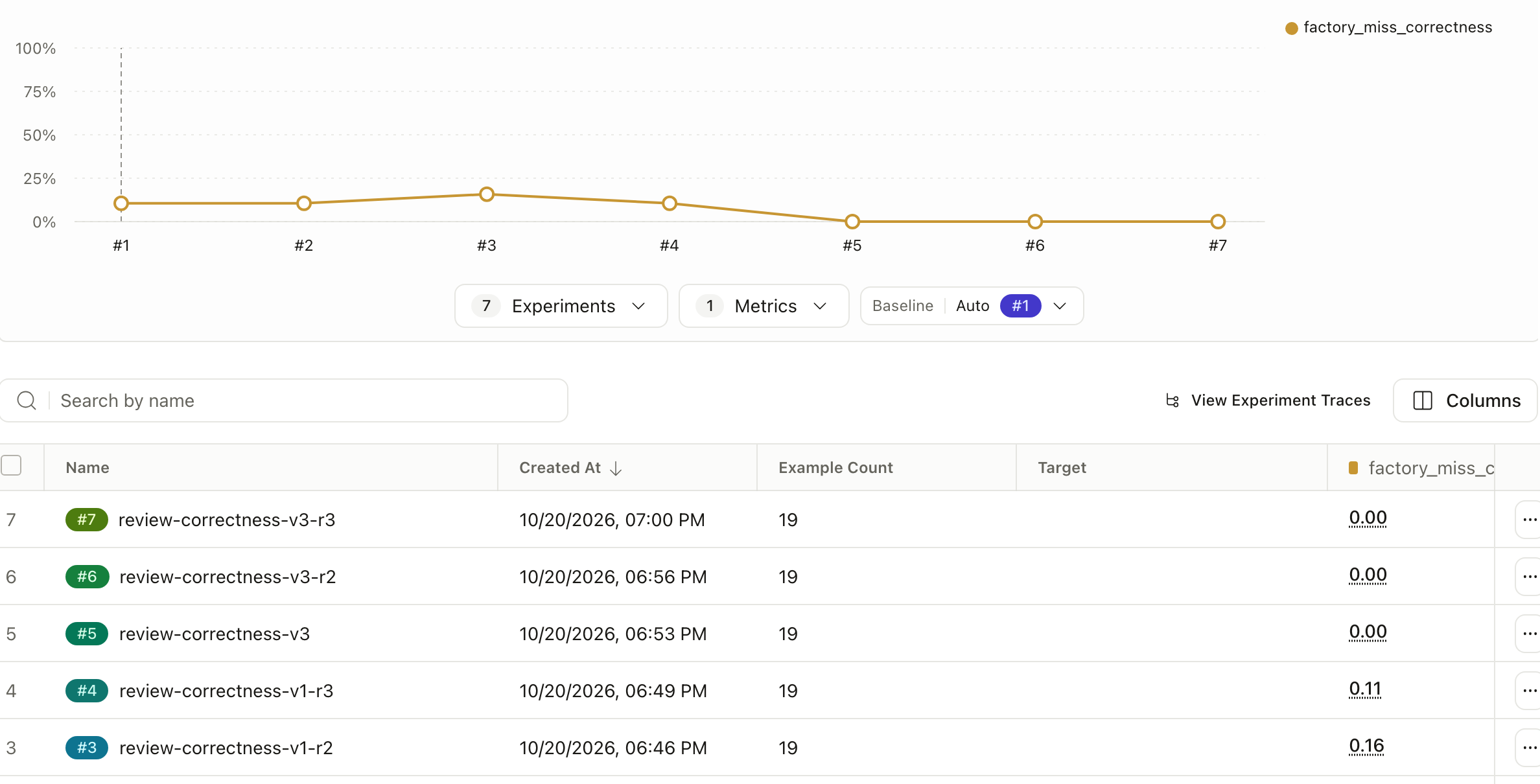Open the Baseline Auto #1 dropdown
The width and height of the screenshot is (1540, 784).
(x=972, y=306)
